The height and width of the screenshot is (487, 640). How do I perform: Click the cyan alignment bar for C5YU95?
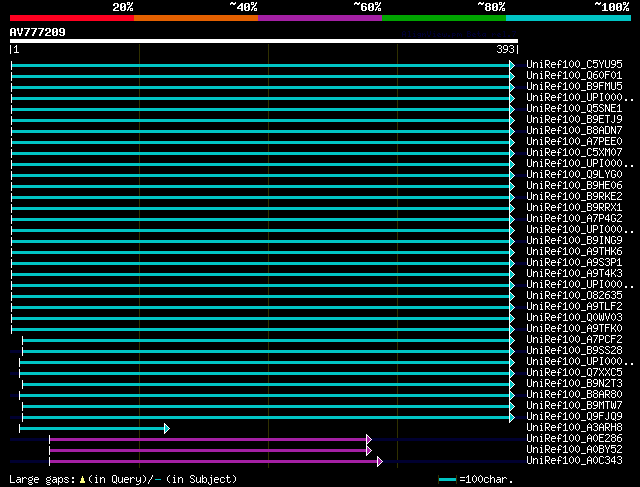point(263,65)
